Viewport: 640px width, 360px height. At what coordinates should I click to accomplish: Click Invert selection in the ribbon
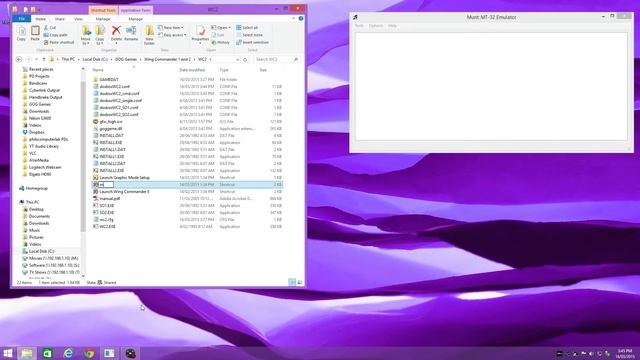252,42
